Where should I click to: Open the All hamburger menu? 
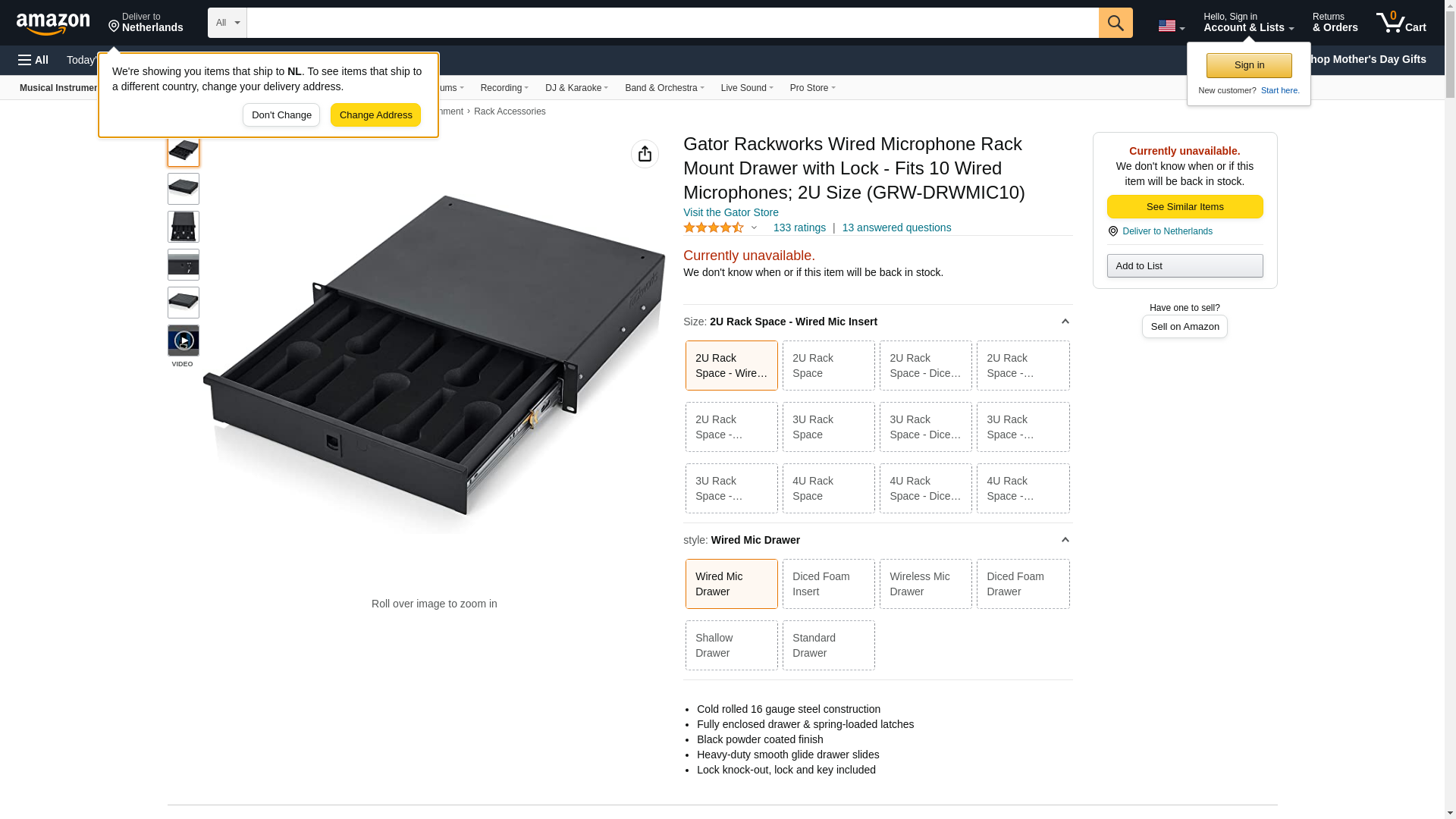pos(33,60)
